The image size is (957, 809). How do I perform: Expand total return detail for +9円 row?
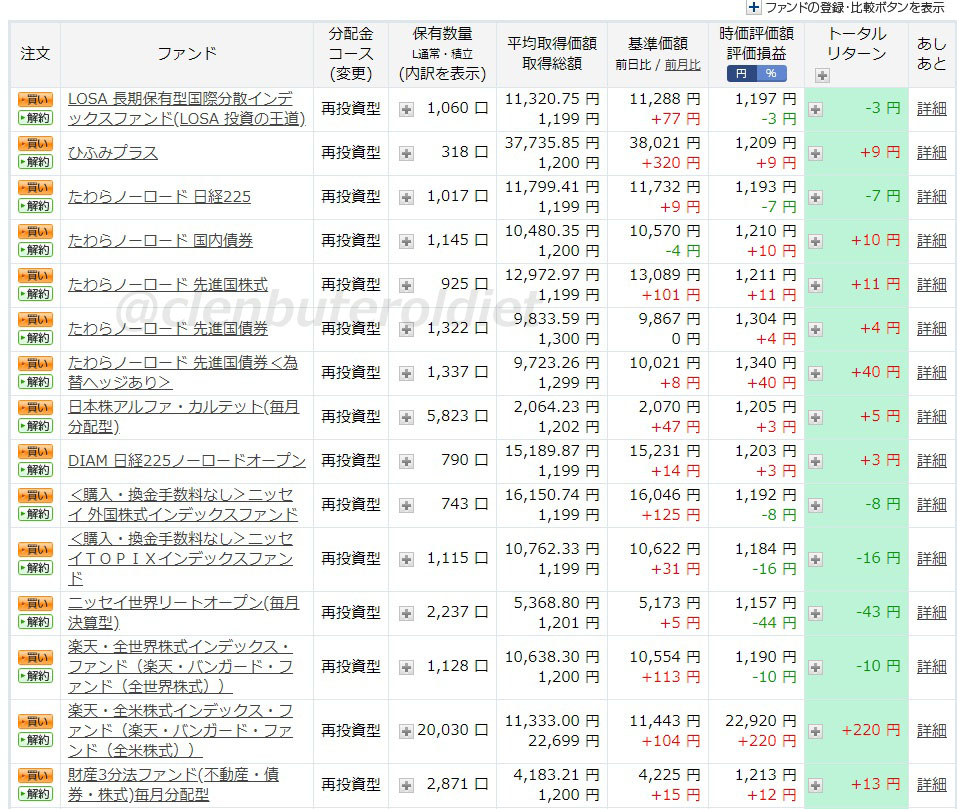[x=815, y=153]
